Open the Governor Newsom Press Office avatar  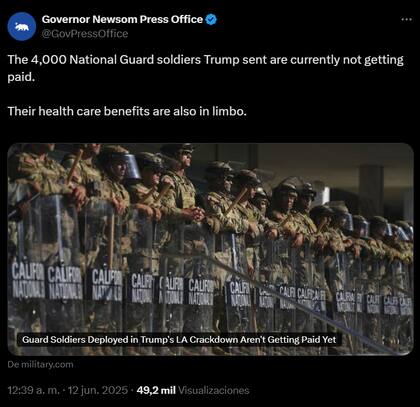[22, 27]
